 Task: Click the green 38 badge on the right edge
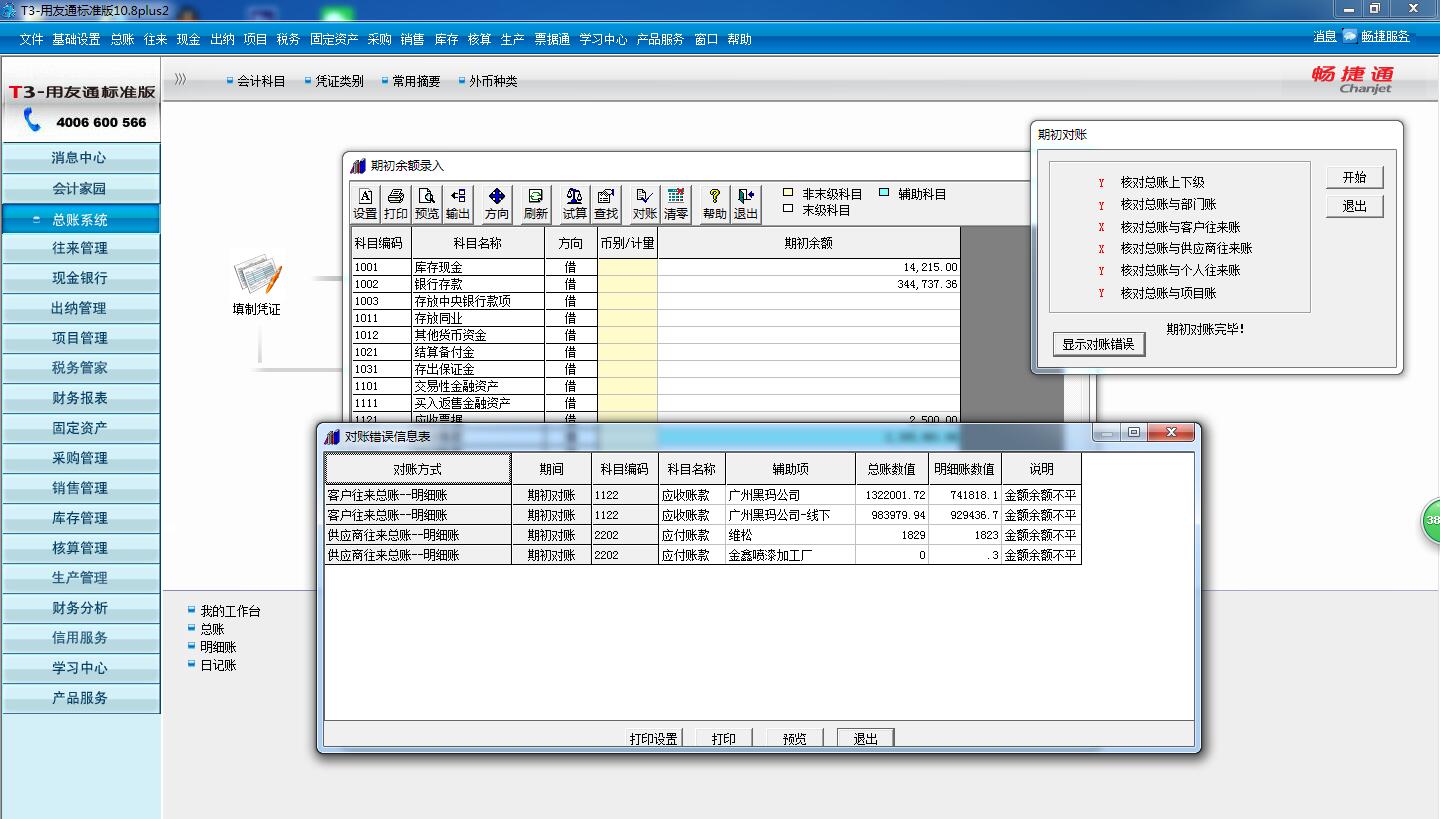[x=1432, y=521]
